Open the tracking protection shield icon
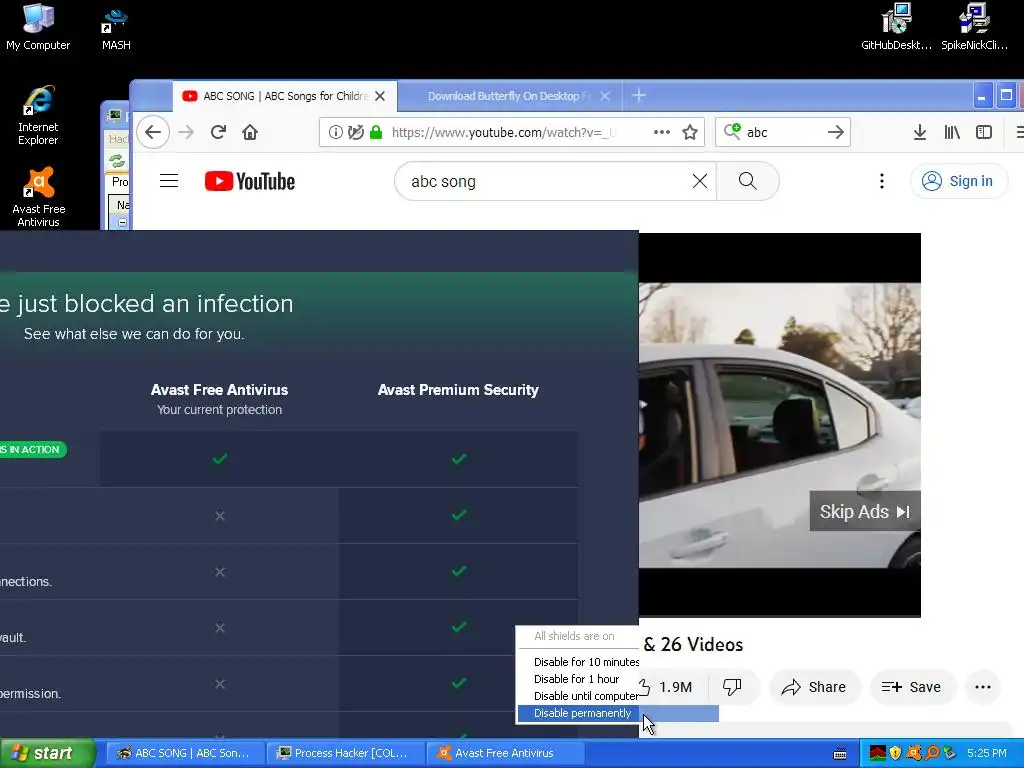Viewport: 1024px width, 768px height. [x=355, y=133]
